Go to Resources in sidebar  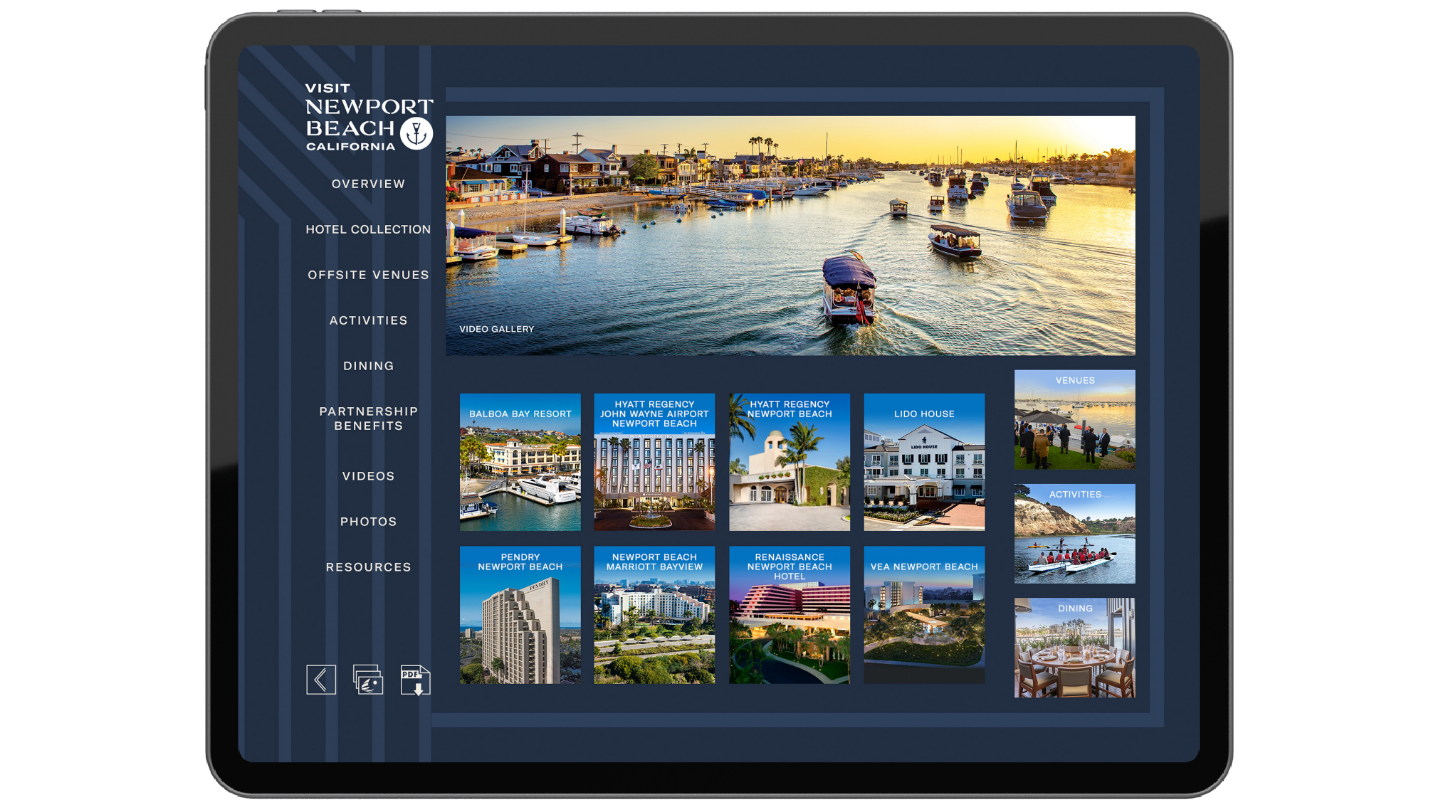point(369,567)
